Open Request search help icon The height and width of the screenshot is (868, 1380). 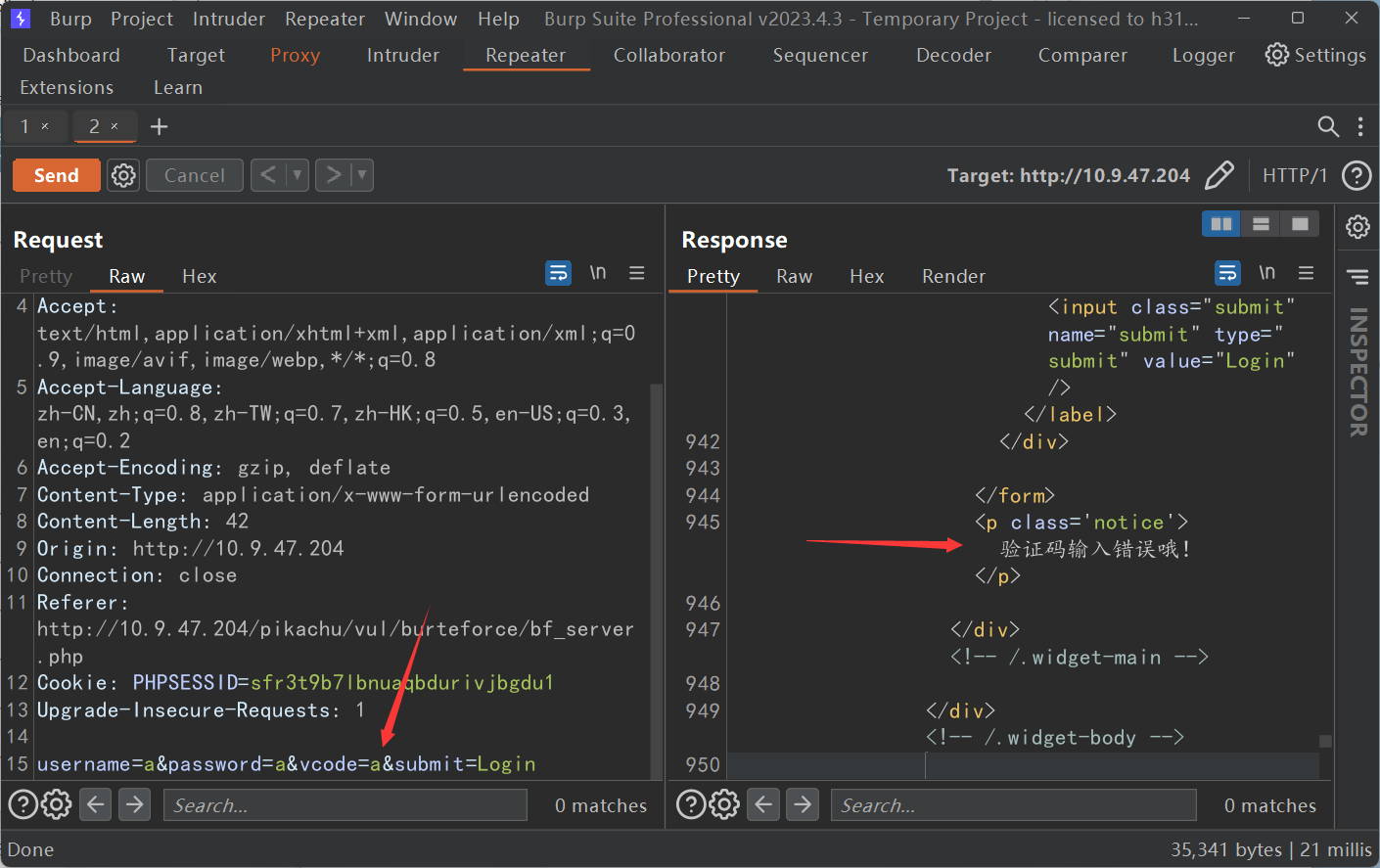(x=23, y=804)
